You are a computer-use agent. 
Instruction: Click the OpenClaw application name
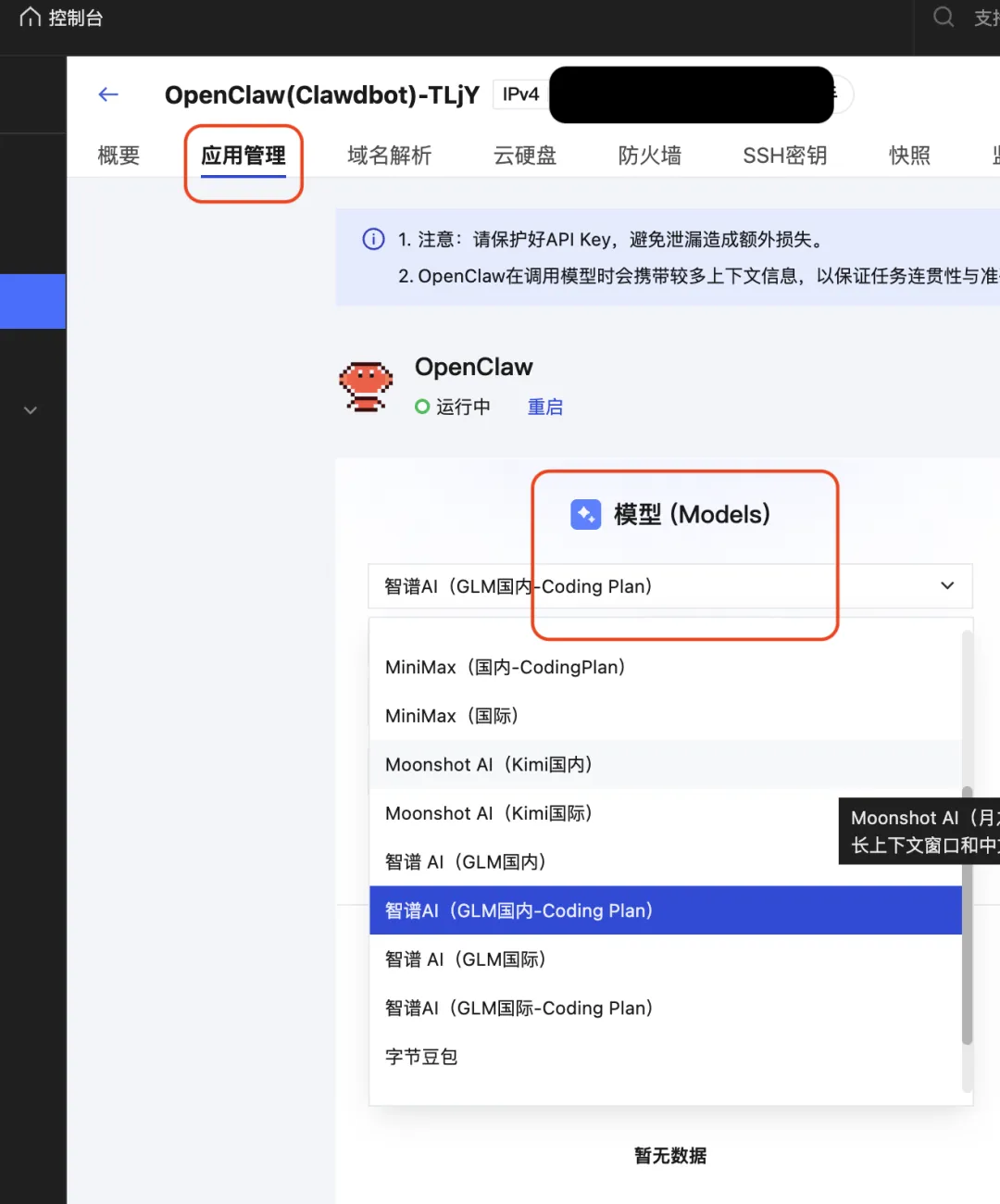(474, 367)
